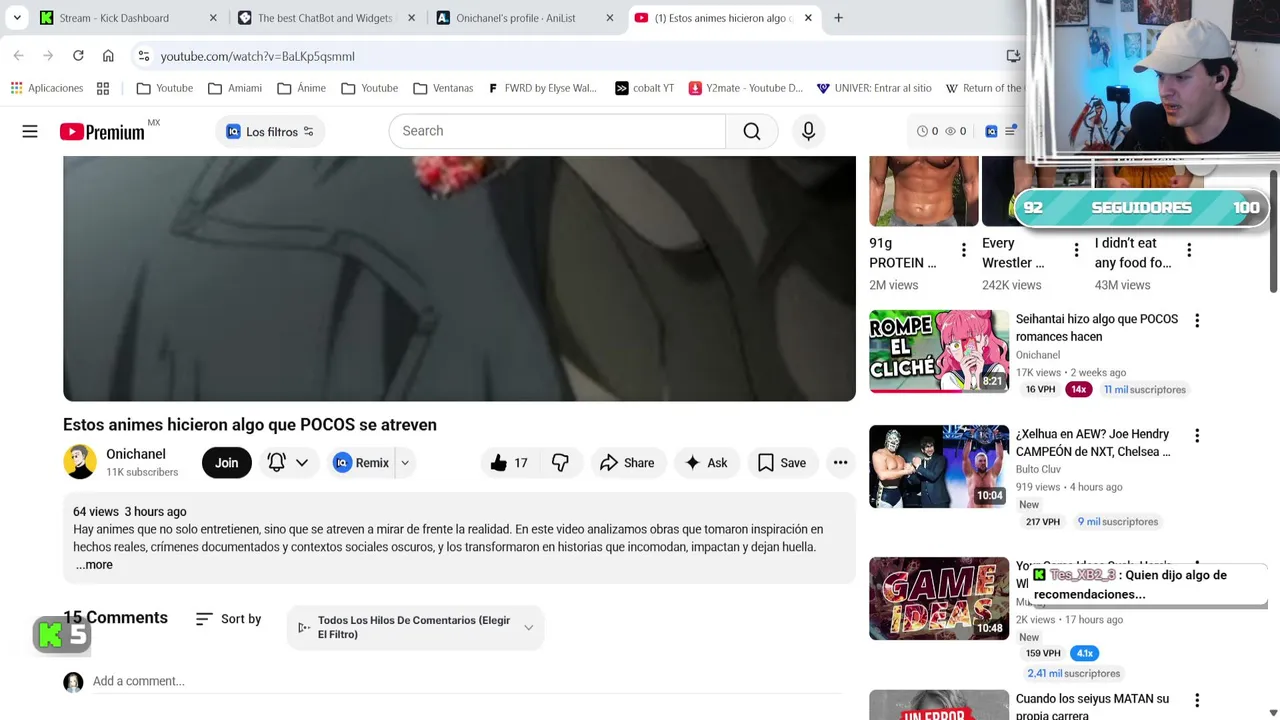Open options for Every Wrestler short

click(x=1076, y=250)
